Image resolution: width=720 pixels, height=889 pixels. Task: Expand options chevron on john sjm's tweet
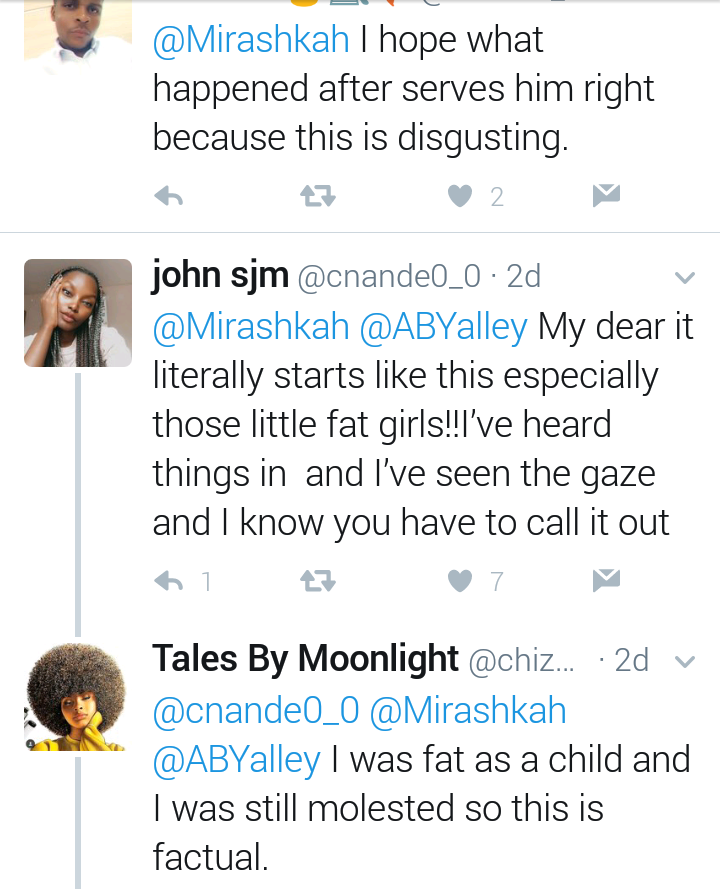[685, 278]
